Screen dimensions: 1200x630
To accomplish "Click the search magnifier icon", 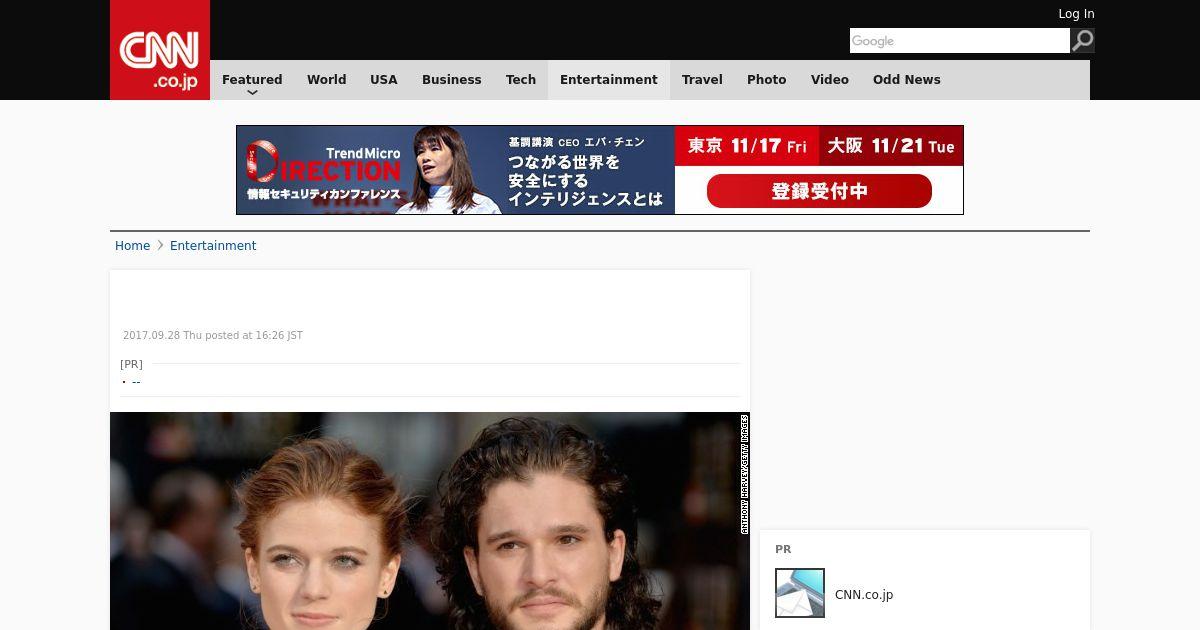I will click(x=1083, y=41).
